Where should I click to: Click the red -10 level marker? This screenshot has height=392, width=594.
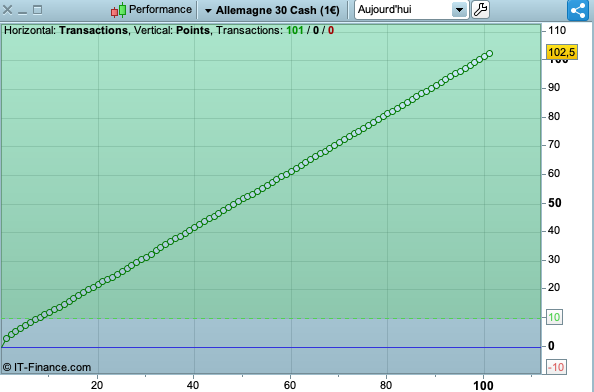pos(556,367)
